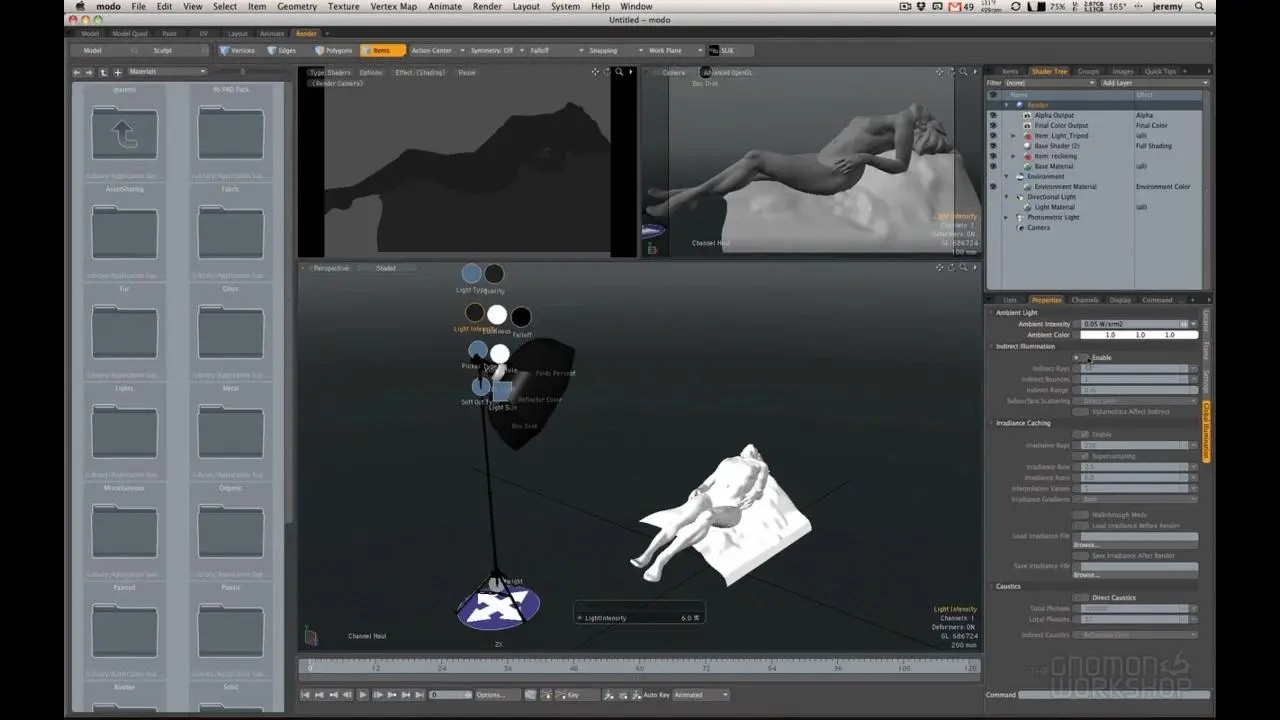This screenshot has width=1280, height=720.
Task: Open the Apple menu
Action: click(79, 7)
